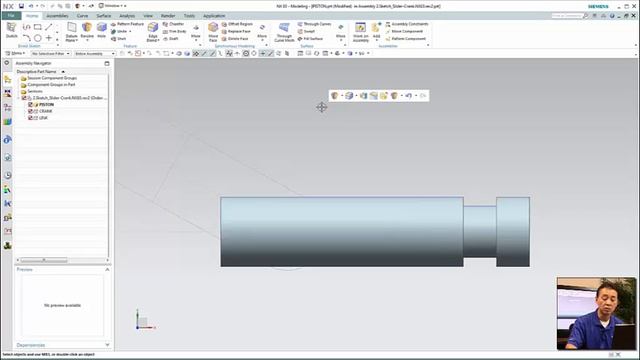Choose the Revolve feature tool
Screen dimensions: 640x360
pos(87,31)
